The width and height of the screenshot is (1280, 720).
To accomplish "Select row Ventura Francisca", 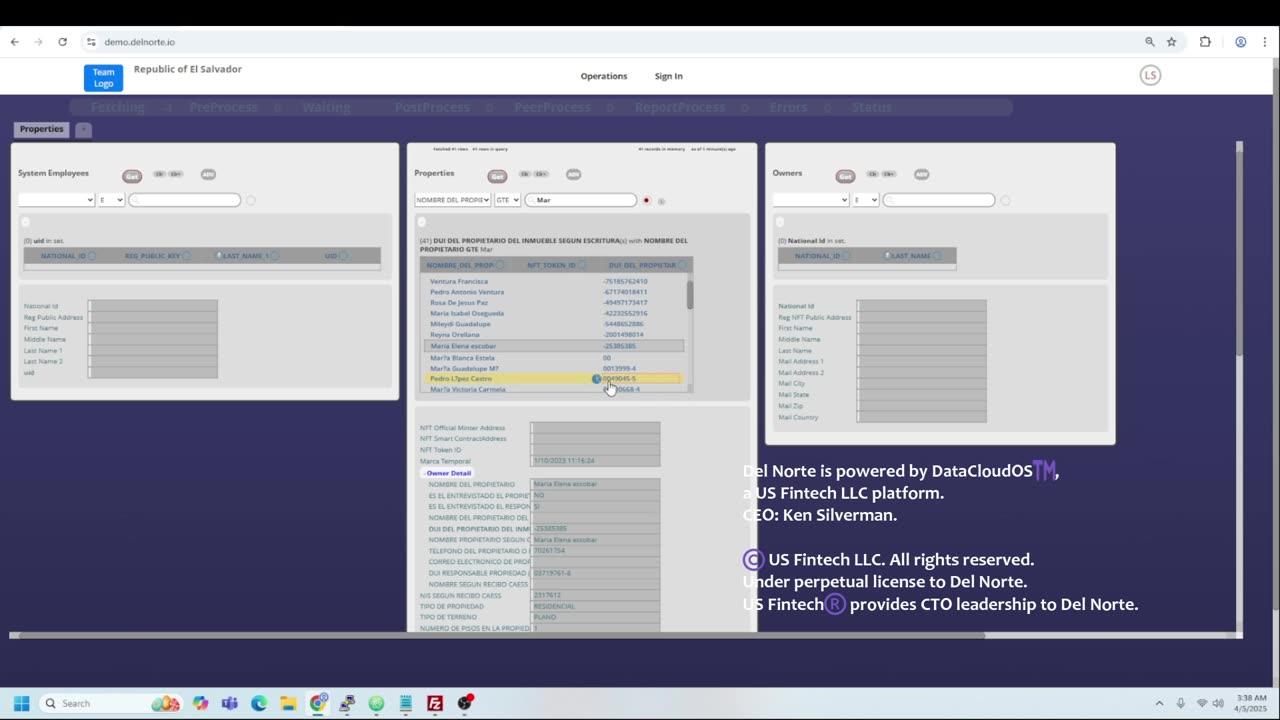I will pos(555,281).
